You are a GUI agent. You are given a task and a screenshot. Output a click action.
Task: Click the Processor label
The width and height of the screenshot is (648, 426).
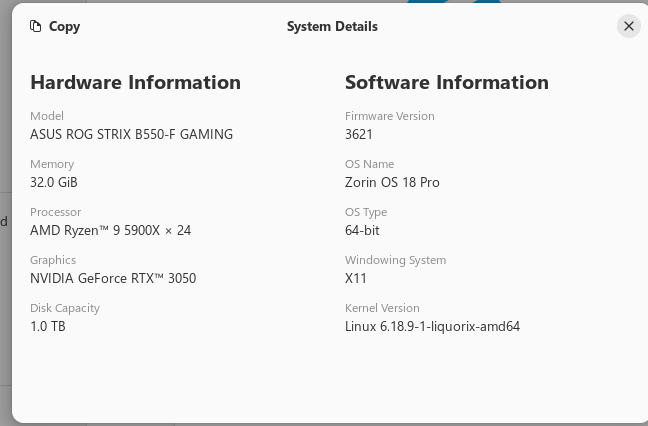[55, 212]
